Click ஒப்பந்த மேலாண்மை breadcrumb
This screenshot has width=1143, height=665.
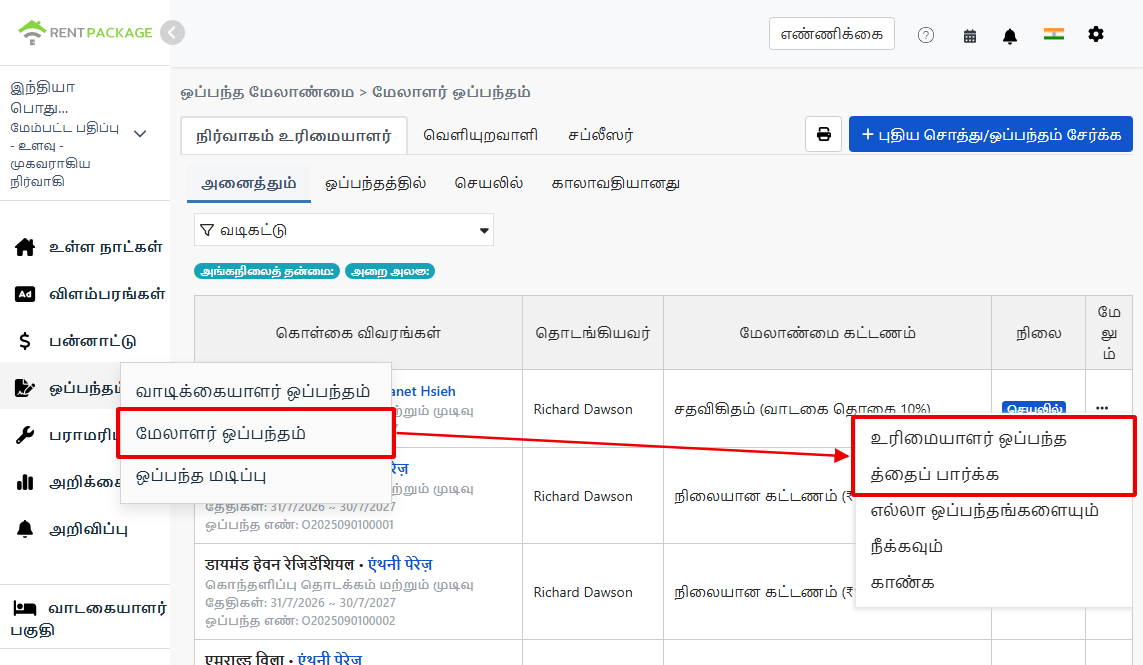click(268, 92)
